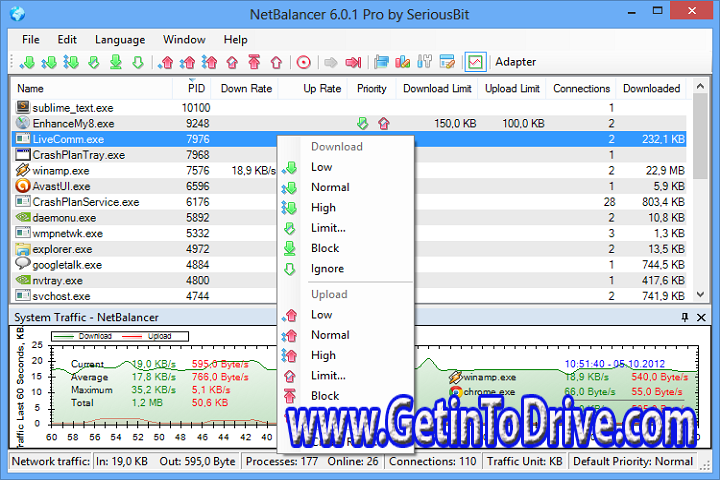Choose High download priority in context menu

[x=345, y=208]
